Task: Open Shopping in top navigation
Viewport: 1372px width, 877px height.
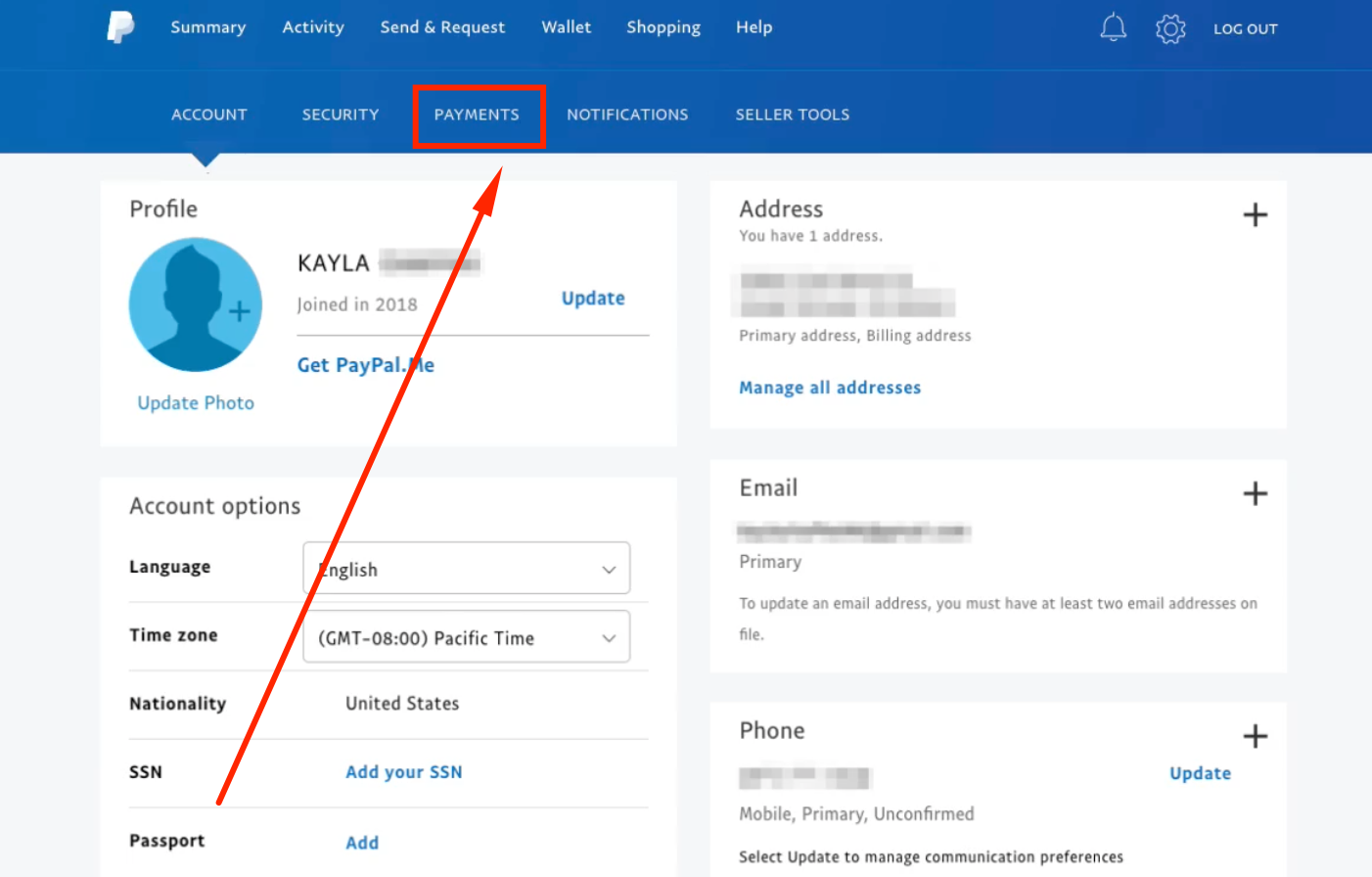Action: 663,27
